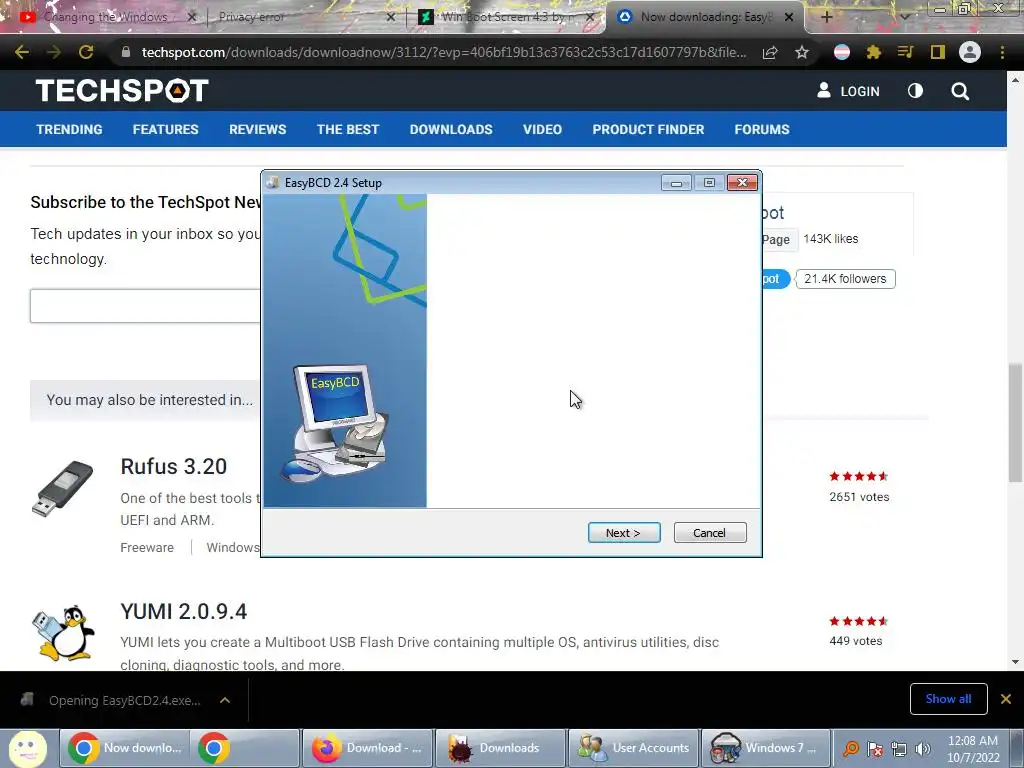The height and width of the screenshot is (768, 1024).
Task: Close the Chrome downloads bar
Action: pos(1006,699)
